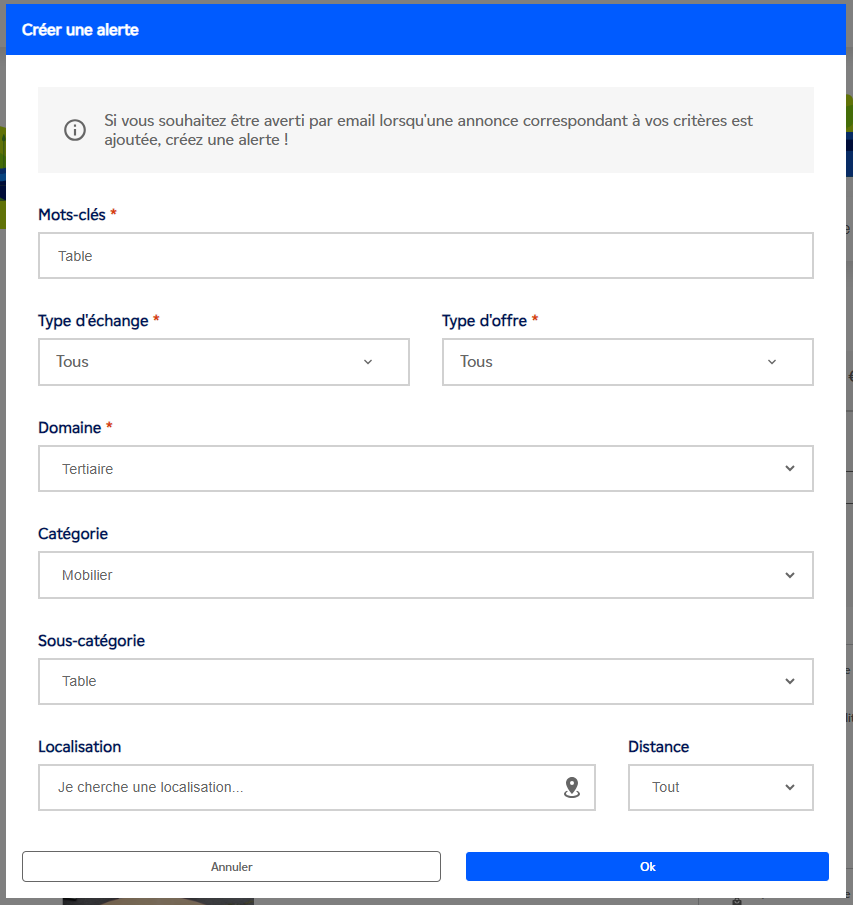The width and height of the screenshot is (853, 905).
Task: Click the Créer une alerte dialog title
Action: (x=80, y=30)
